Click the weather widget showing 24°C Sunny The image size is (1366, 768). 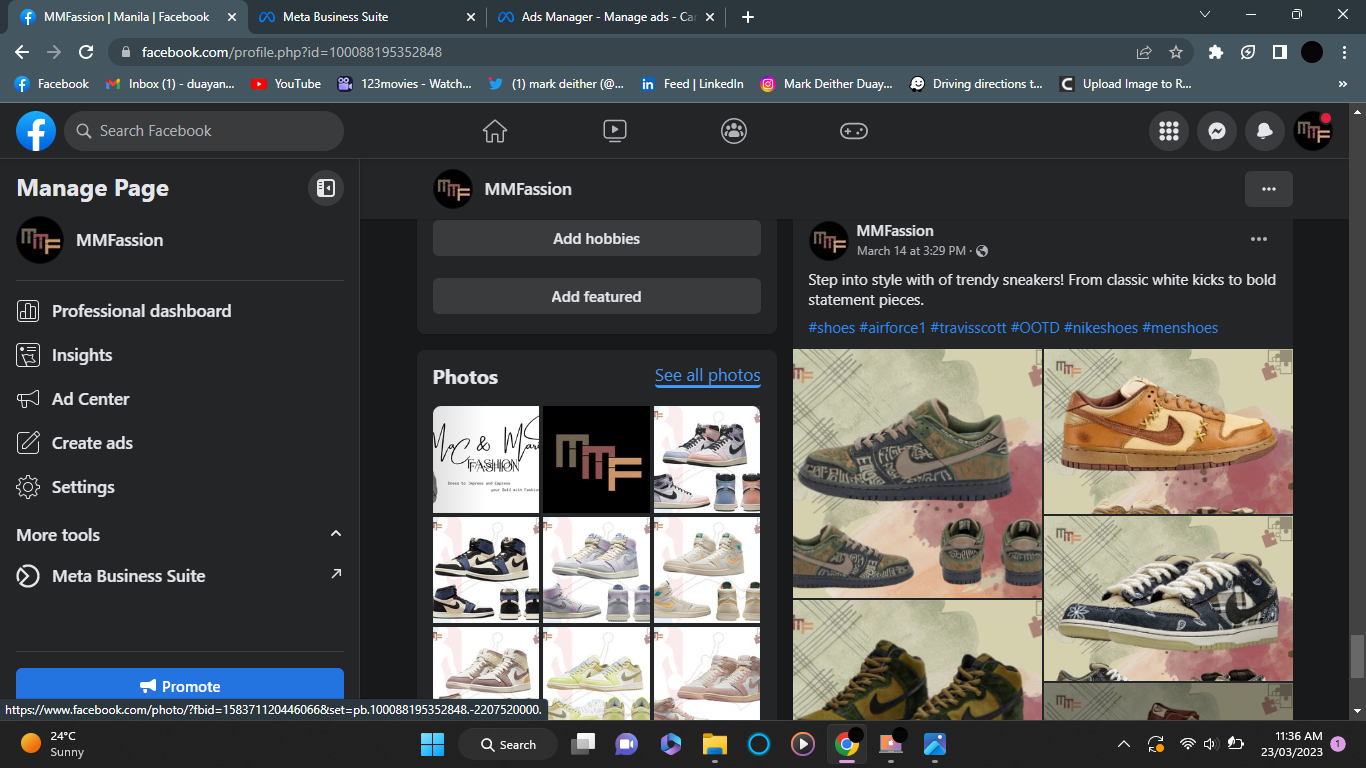tap(53, 744)
